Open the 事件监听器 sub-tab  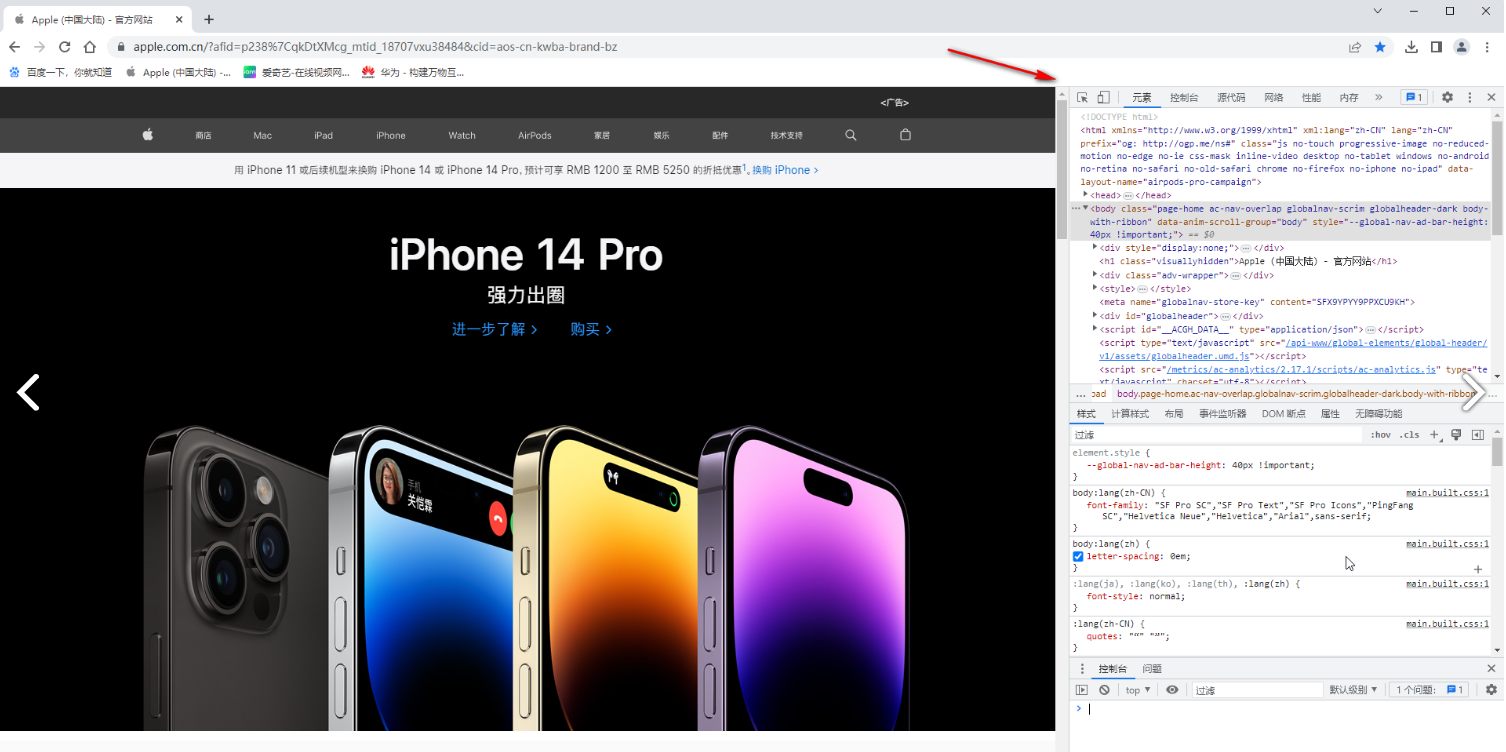click(1223, 414)
